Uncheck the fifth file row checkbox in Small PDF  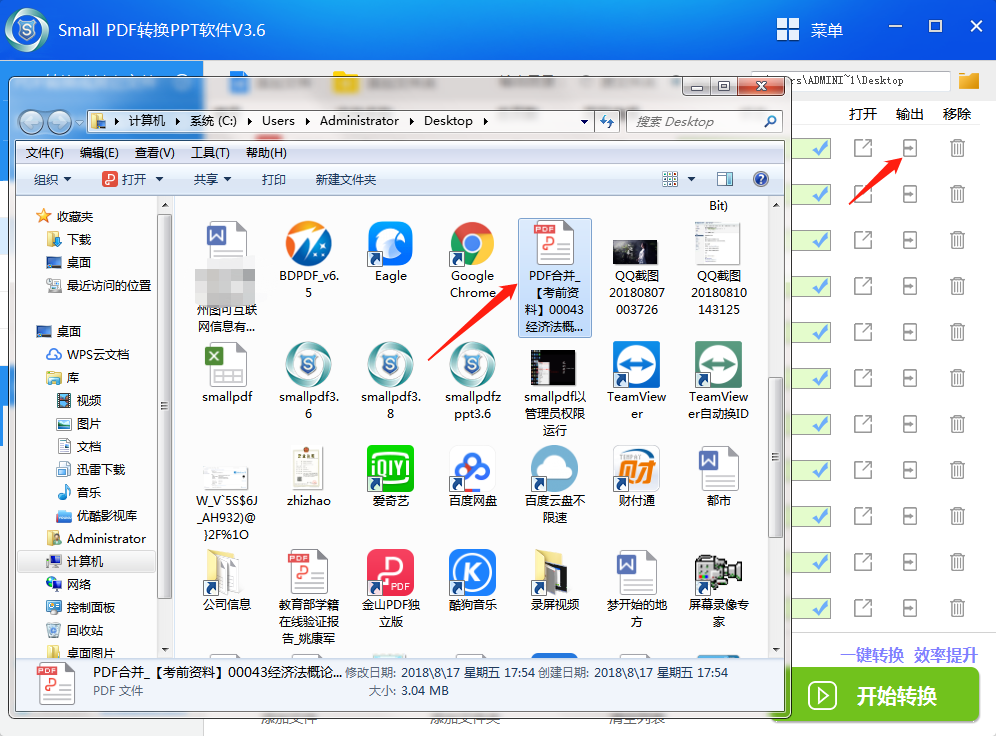pyautogui.click(x=819, y=331)
